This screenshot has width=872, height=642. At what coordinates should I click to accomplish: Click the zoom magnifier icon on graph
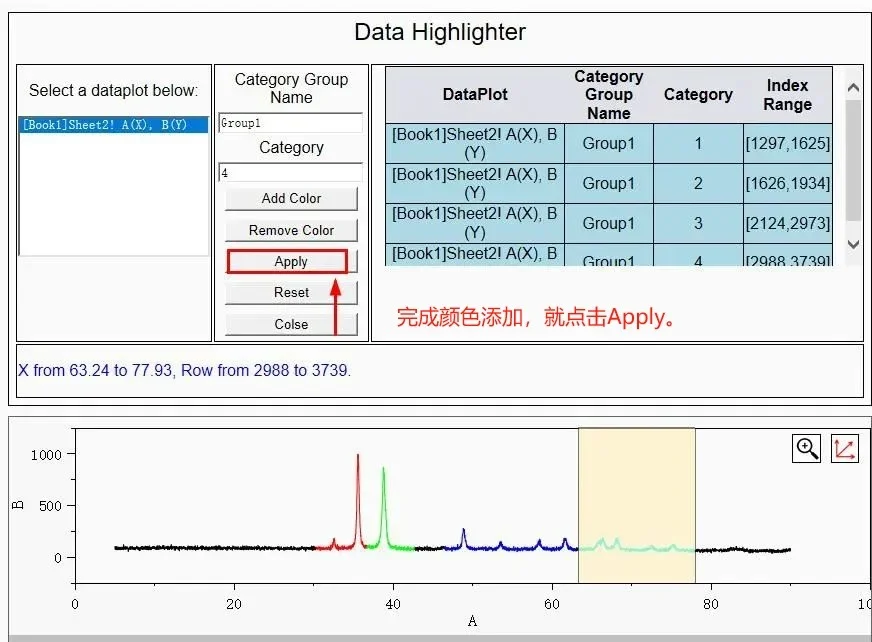(x=806, y=448)
